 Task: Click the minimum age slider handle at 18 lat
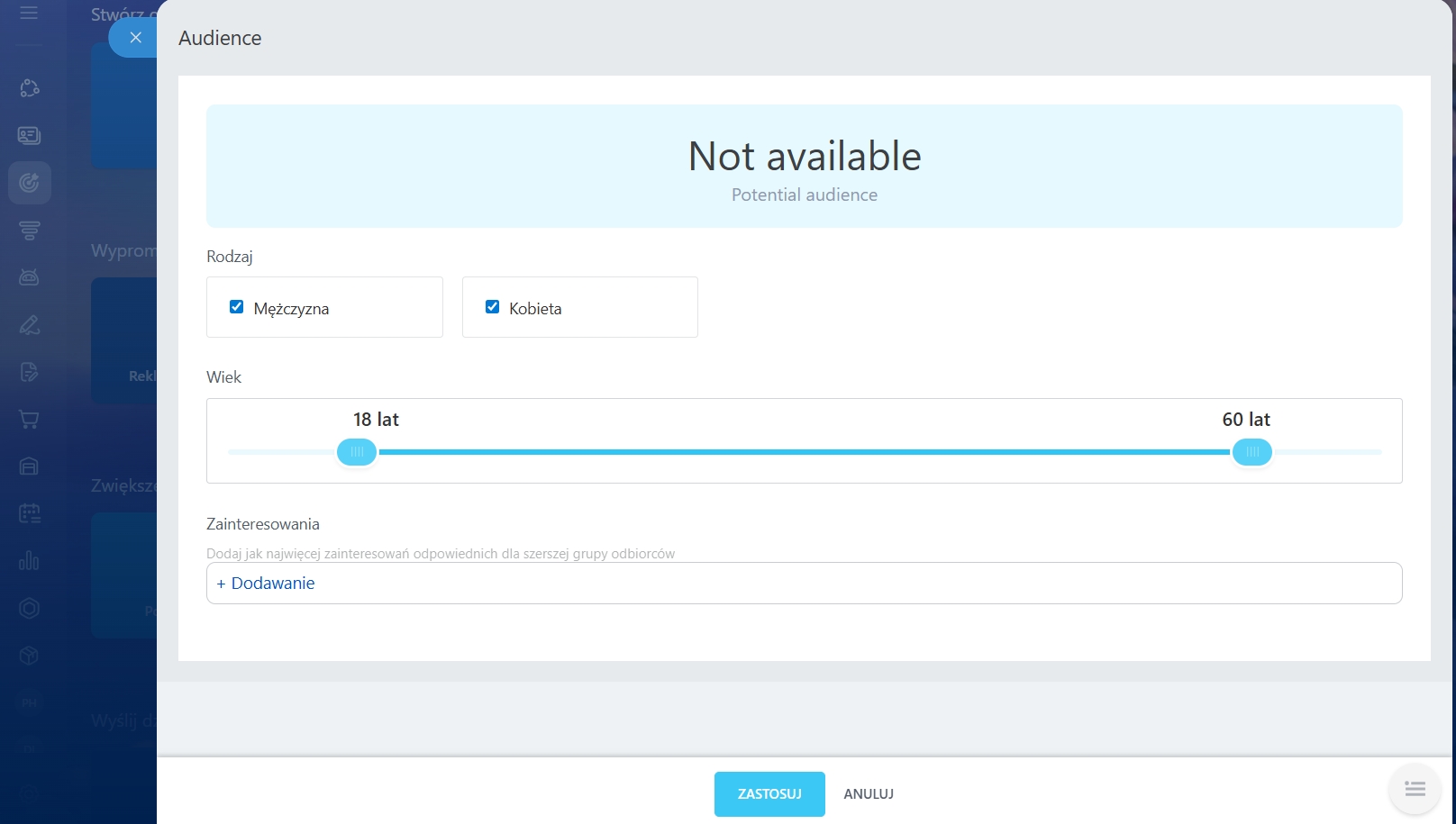coord(357,452)
